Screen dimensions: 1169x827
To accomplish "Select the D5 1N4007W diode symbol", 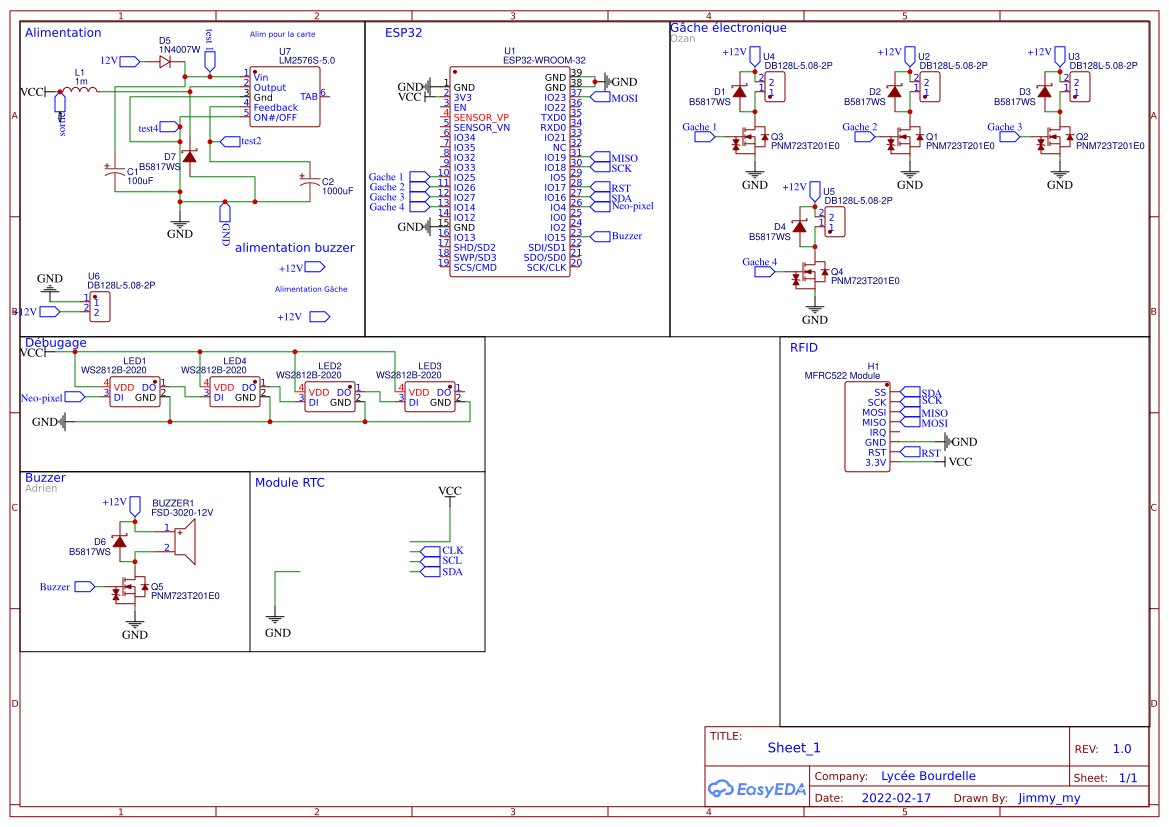I will 165,62.
